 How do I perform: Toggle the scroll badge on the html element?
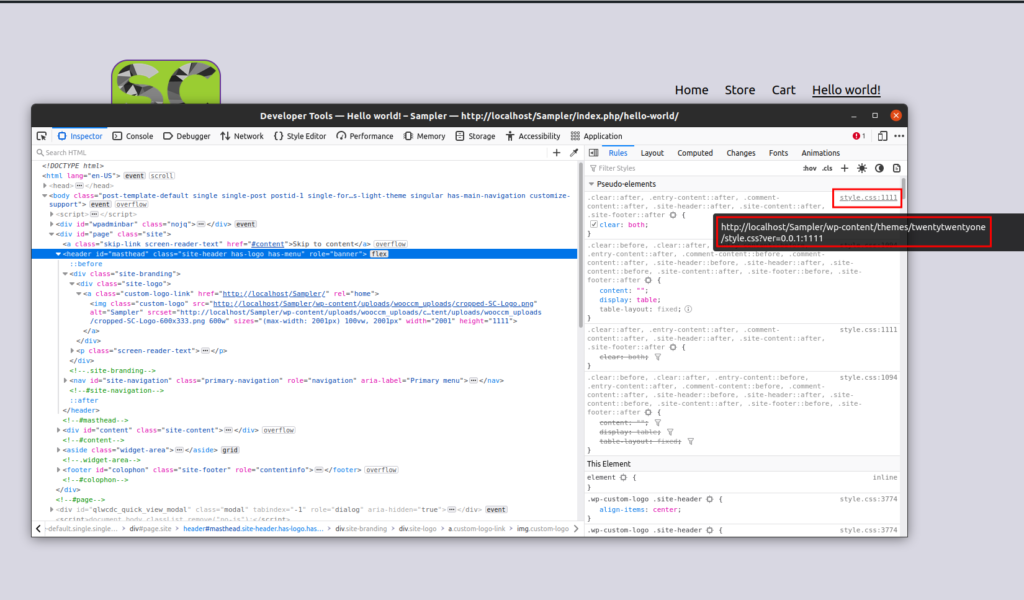click(x=161, y=176)
